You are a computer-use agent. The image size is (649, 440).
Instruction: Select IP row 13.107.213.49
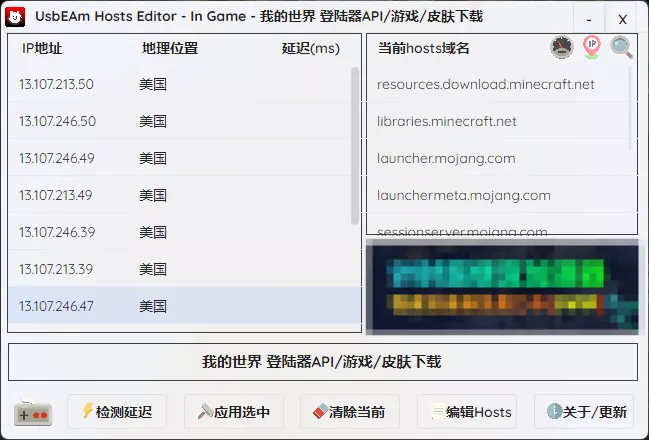pos(180,195)
